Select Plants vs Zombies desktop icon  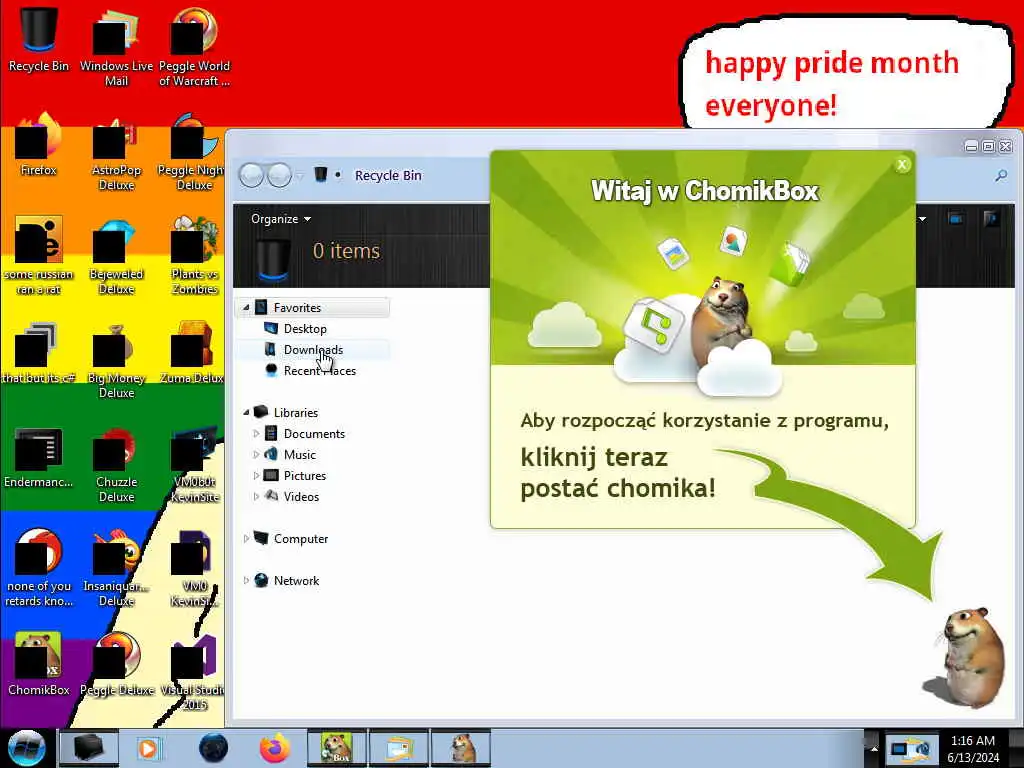[x=194, y=256]
